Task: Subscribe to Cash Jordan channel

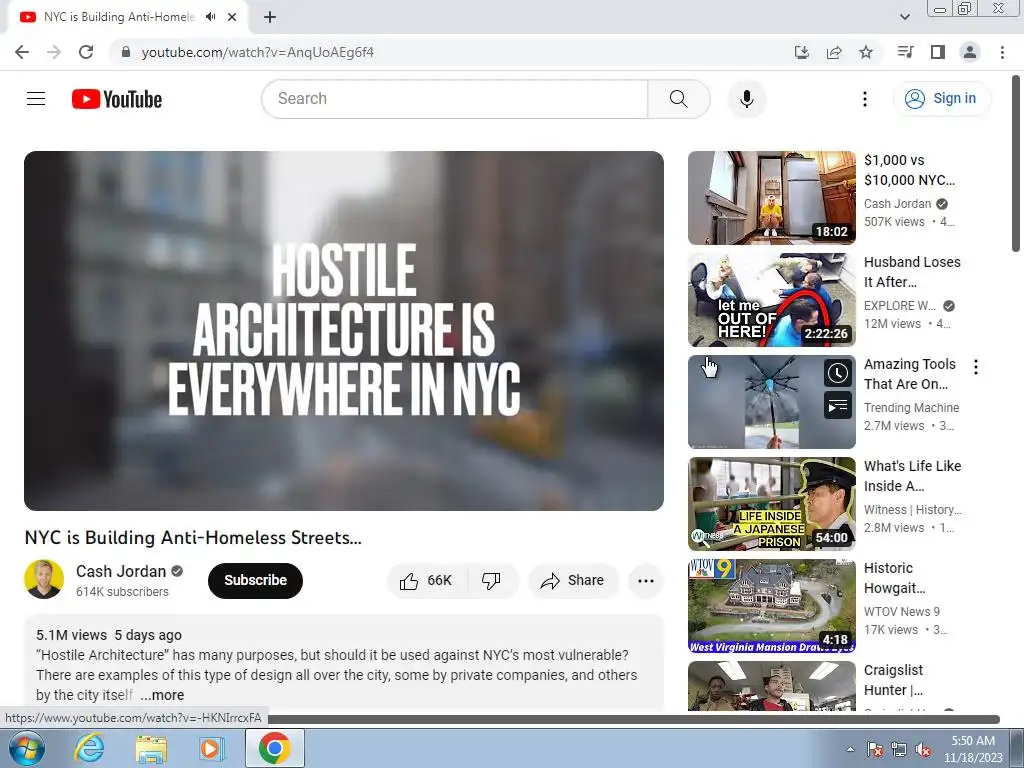Action: (255, 581)
